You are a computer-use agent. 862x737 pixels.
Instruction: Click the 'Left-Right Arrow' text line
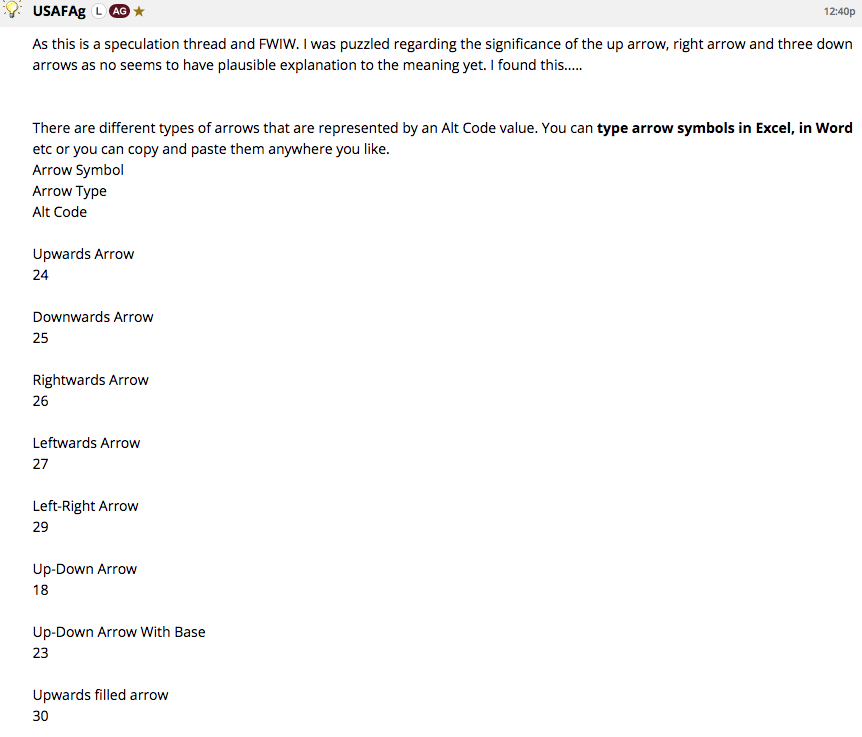click(x=85, y=506)
